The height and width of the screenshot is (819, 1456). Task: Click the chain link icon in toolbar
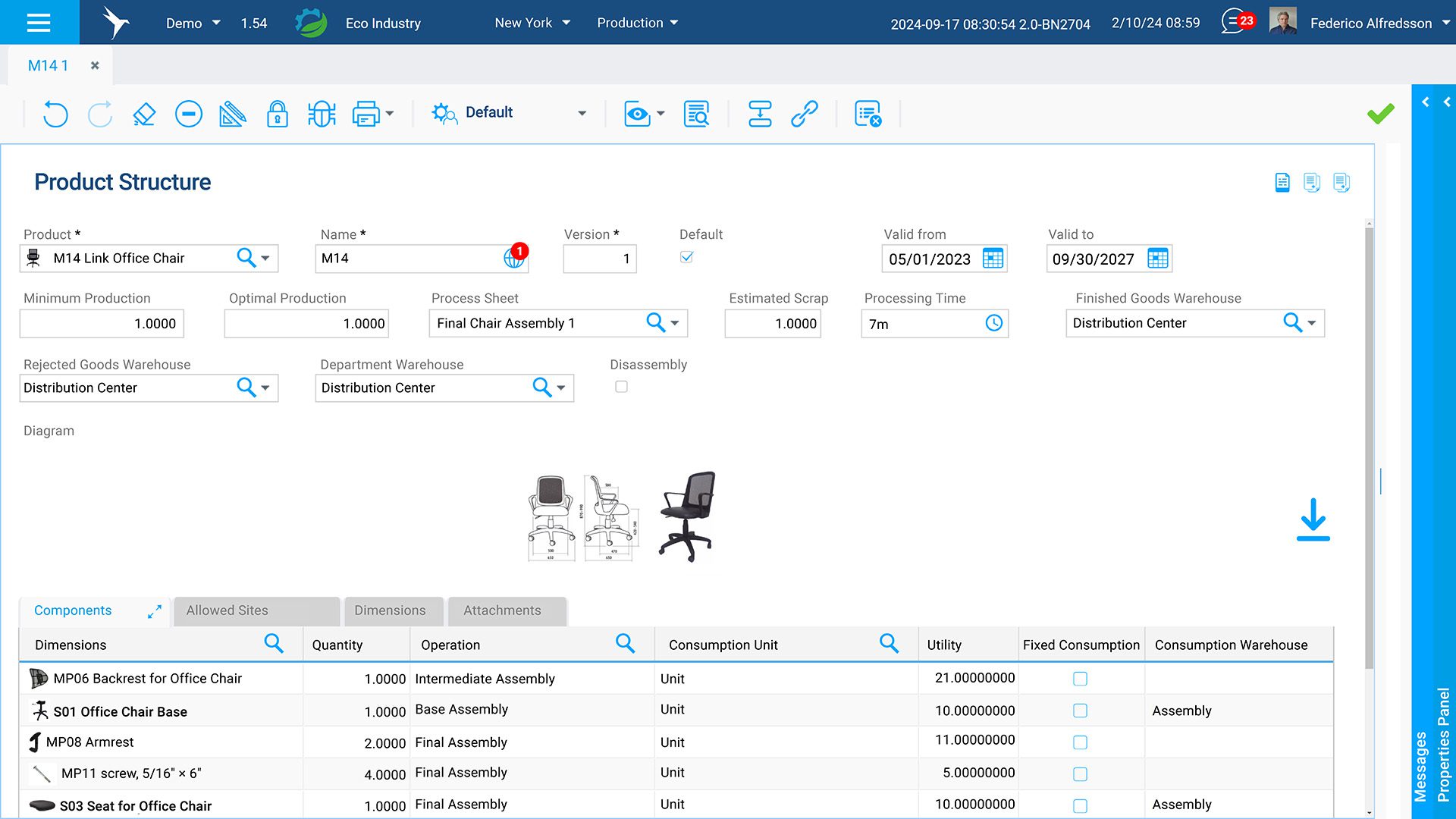[804, 114]
